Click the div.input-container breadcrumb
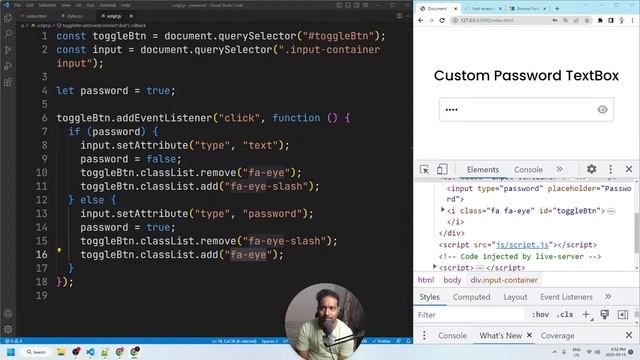Image resolution: width=640 pixels, height=360 pixels. pos(504,280)
